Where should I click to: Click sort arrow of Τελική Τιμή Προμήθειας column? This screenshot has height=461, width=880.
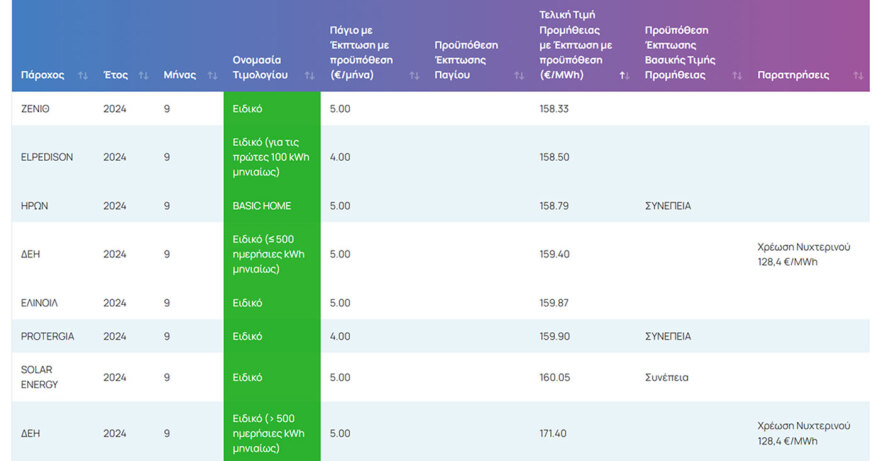623,75
